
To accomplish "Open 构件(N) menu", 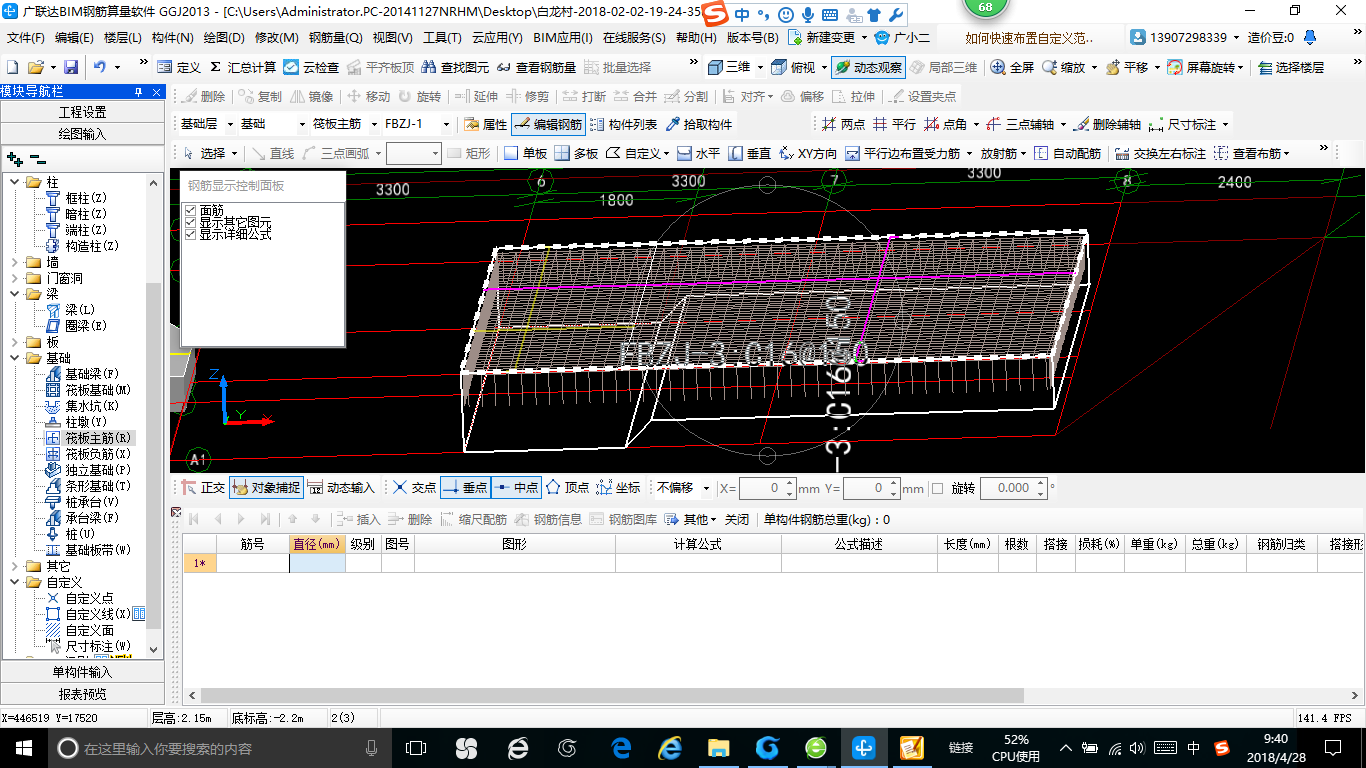I will 173,38.
